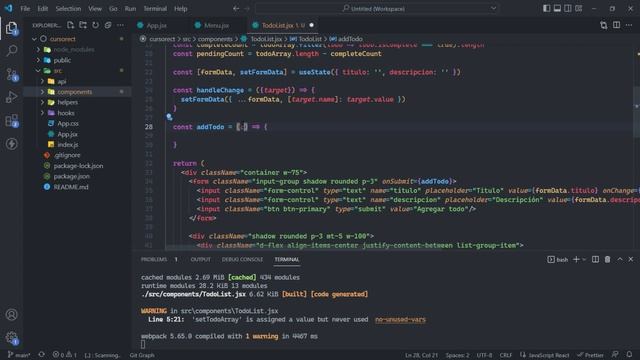Open the Thunder Client lightning icon
Viewport: 640px width, 360px height.
[11, 144]
